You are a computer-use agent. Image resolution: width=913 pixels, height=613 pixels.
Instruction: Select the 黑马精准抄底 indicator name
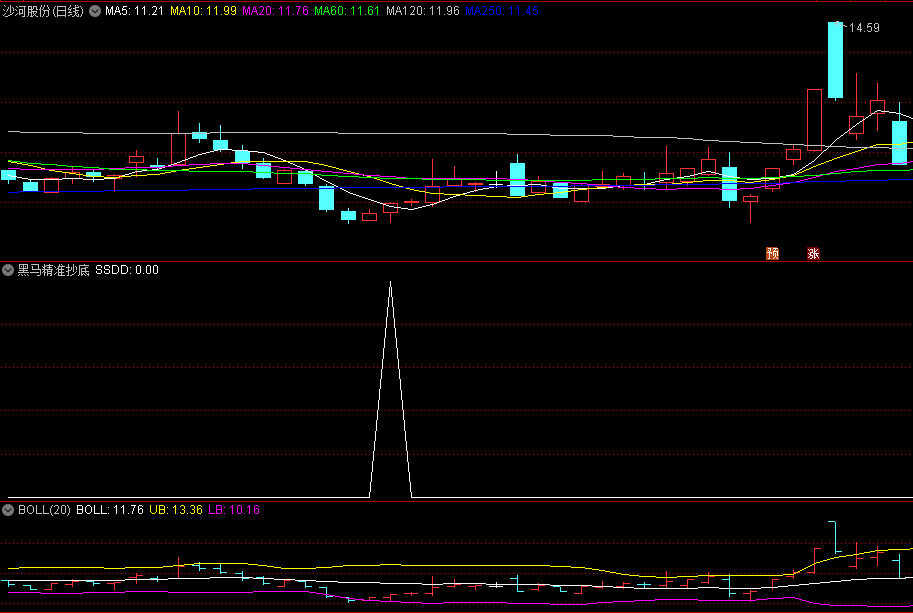pyautogui.click(x=54, y=270)
